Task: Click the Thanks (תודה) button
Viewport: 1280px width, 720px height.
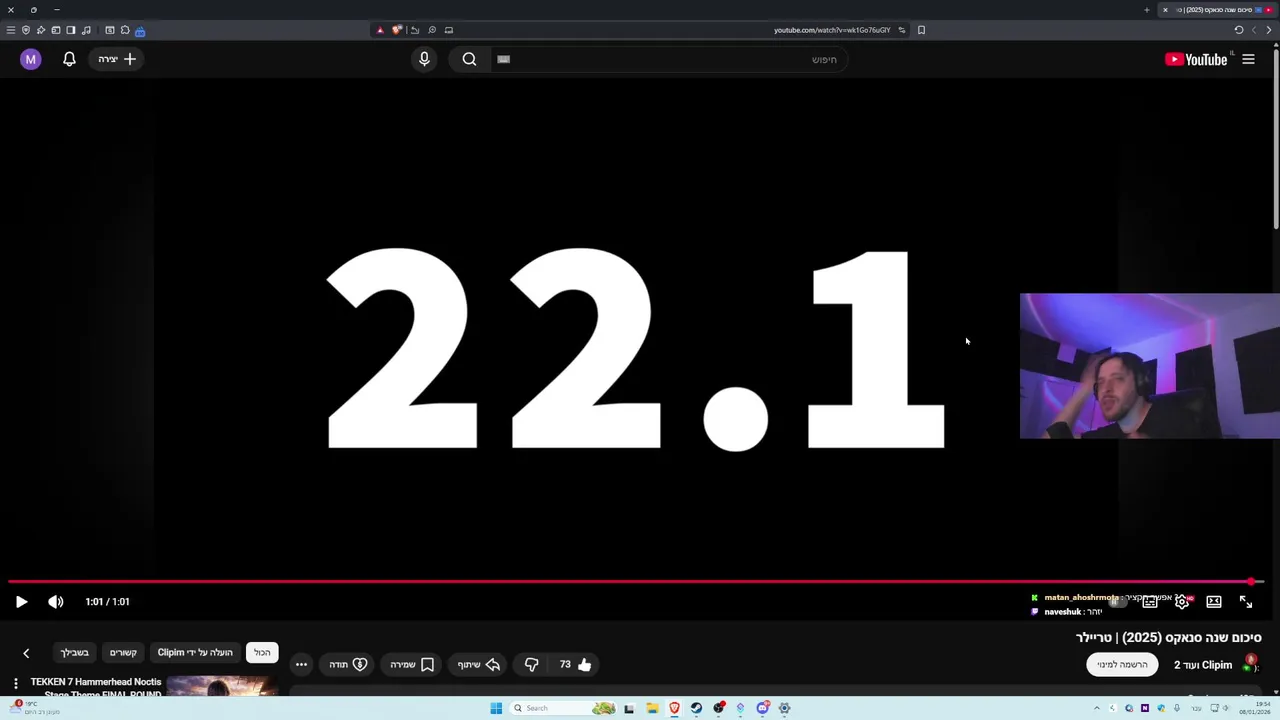Action: coord(349,664)
